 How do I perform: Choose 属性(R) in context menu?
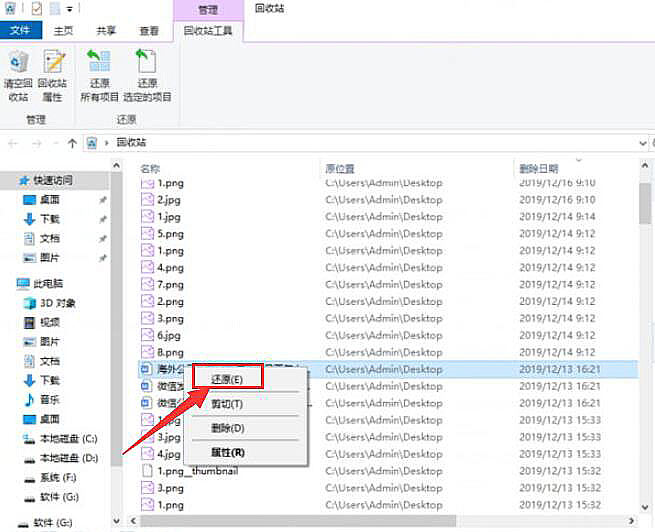click(x=228, y=452)
